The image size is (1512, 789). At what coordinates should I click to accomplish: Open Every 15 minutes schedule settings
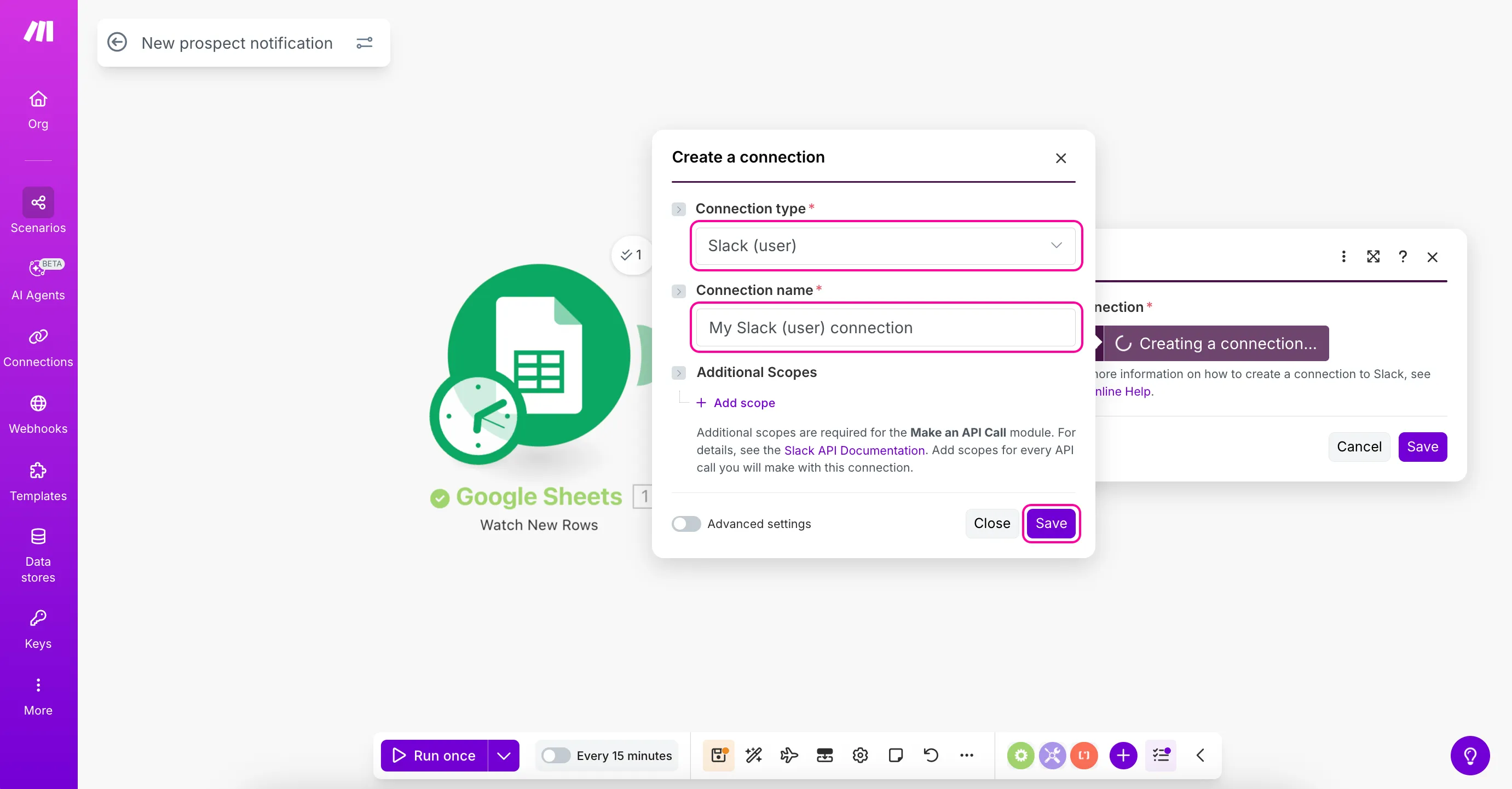(624, 756)
